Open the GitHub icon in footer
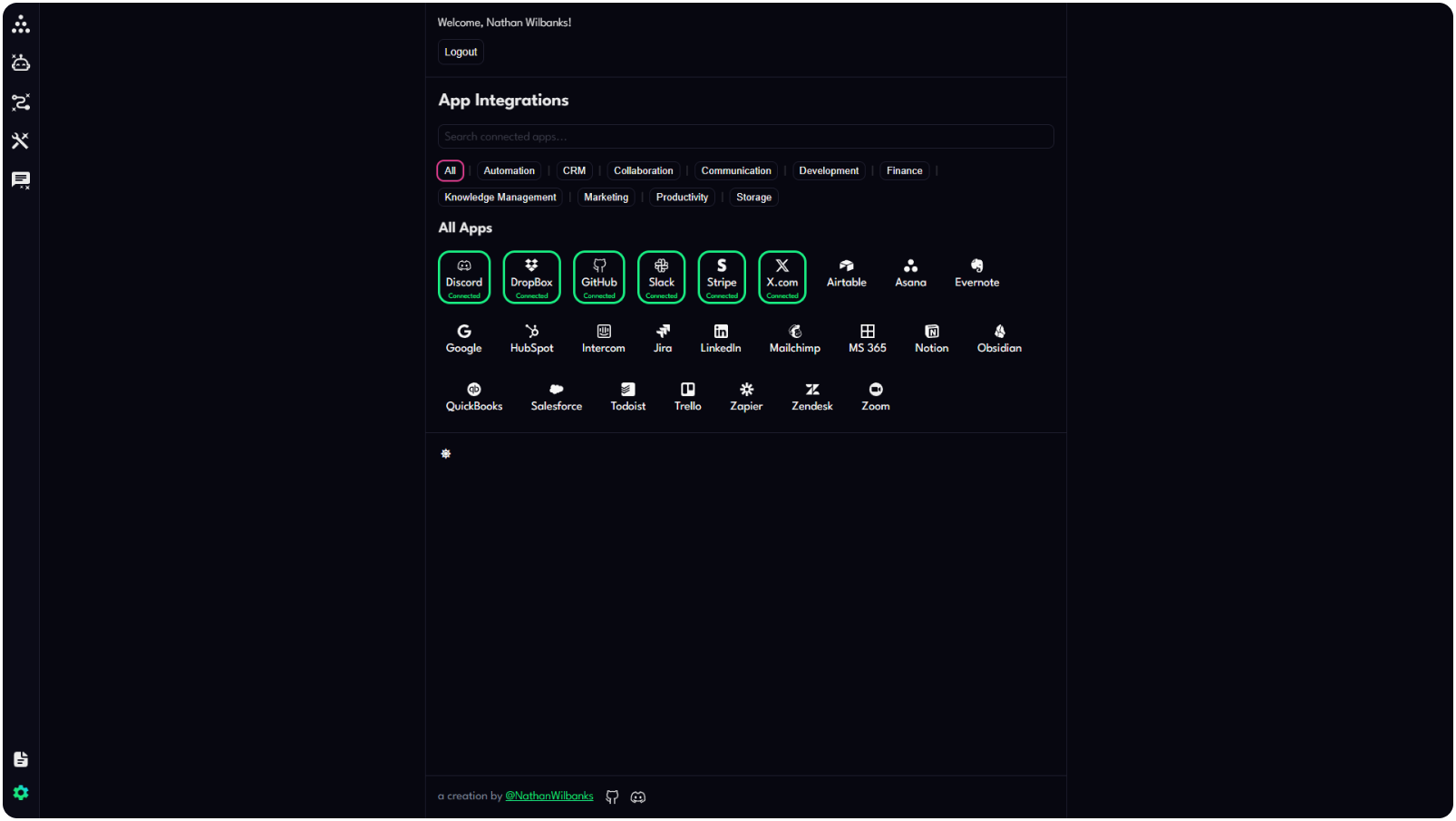The image size is (1456, 821). tap(612, 797)
